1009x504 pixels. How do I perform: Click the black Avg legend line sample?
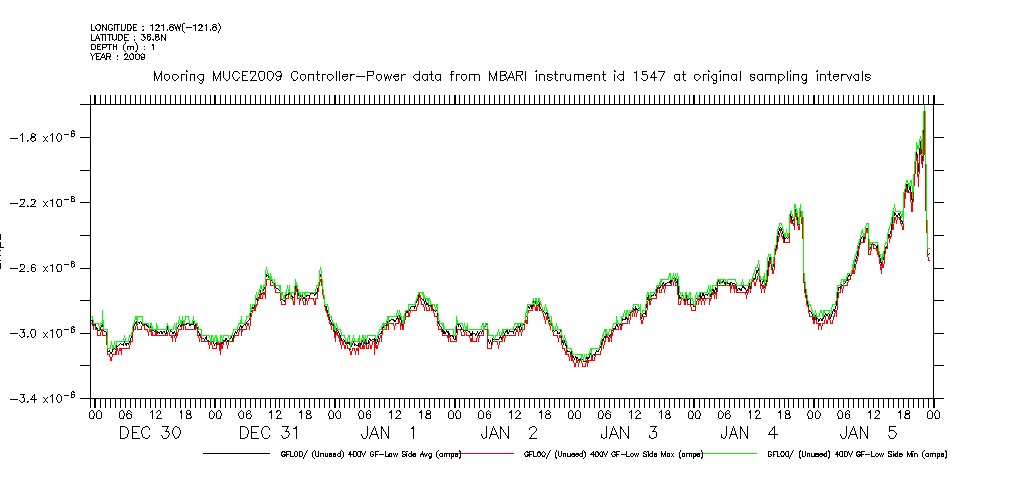pos(239,454)
